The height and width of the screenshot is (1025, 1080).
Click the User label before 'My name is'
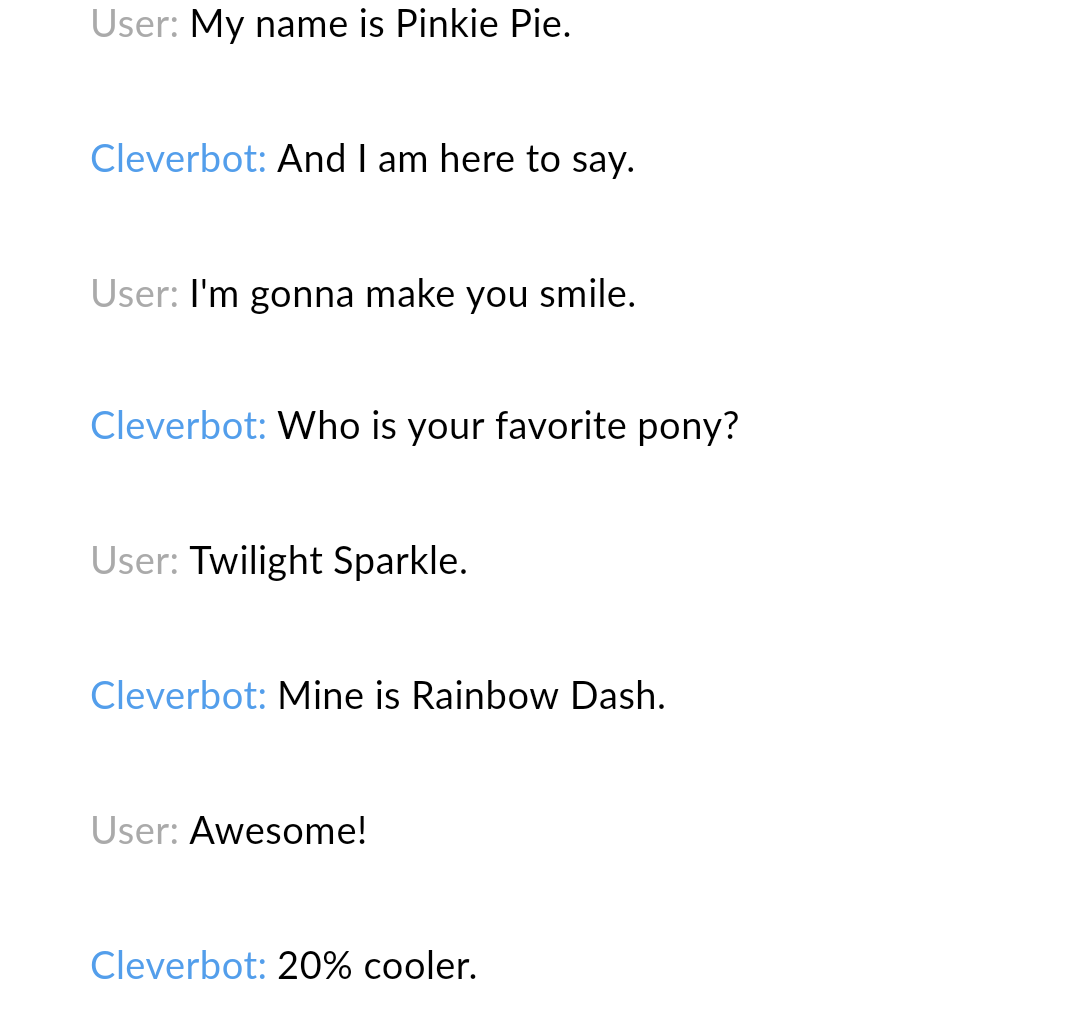pos(134,25)
